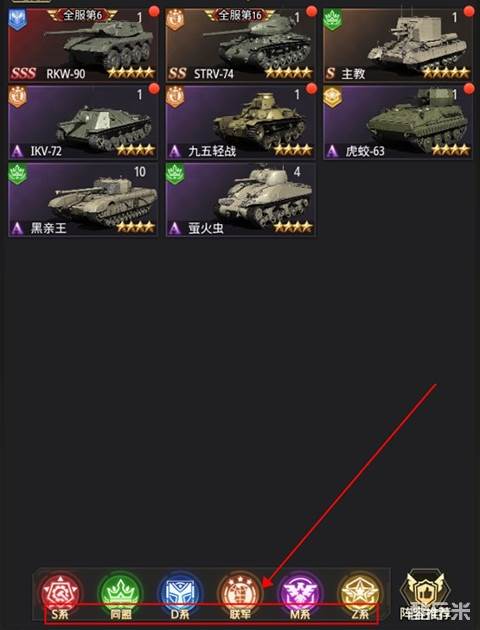
Task: Open the 黑亲王 tank card
Action: pyautogui.click(x=83, y=199)
